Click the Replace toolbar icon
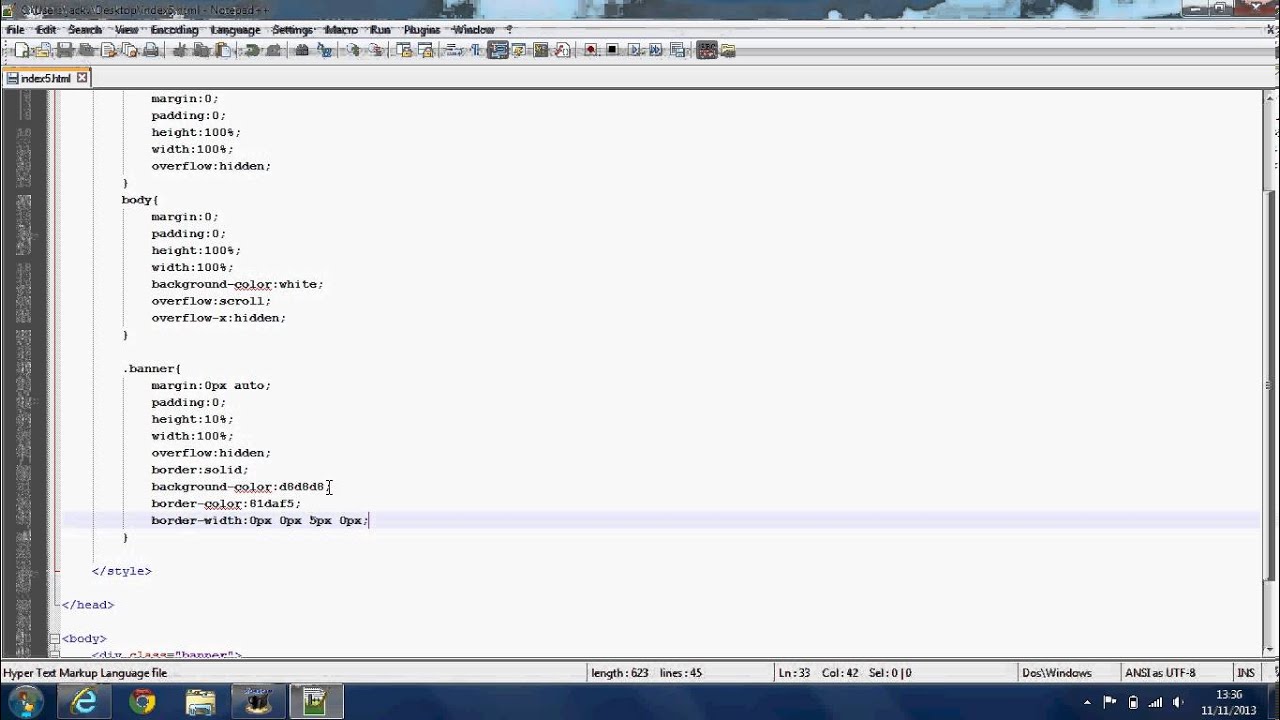Viewport: 1280px width, 720px height. (324, 50)
